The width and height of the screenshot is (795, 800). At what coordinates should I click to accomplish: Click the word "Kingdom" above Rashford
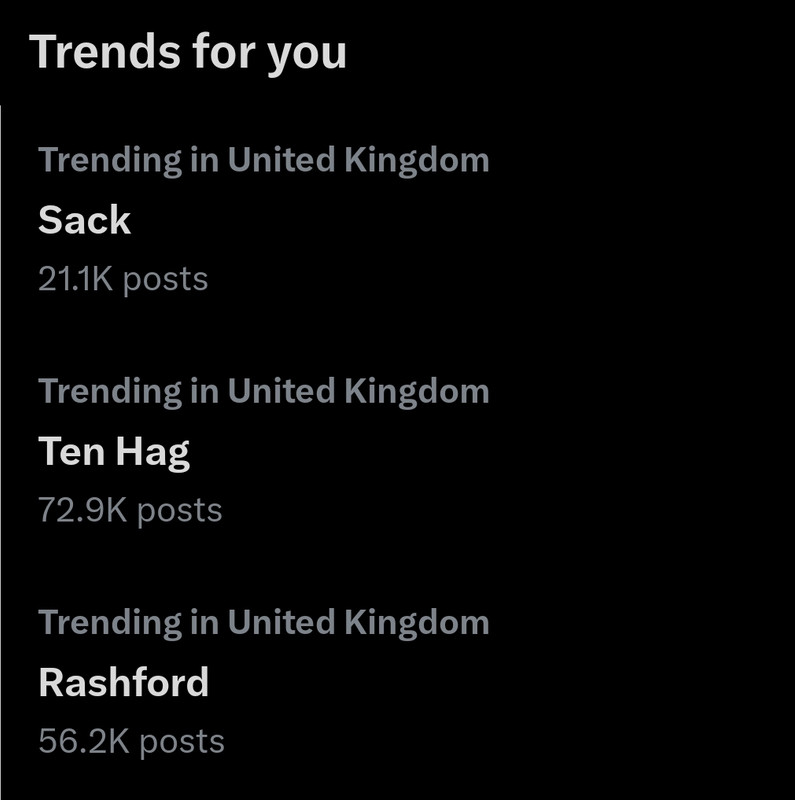(x=417, y=622)
